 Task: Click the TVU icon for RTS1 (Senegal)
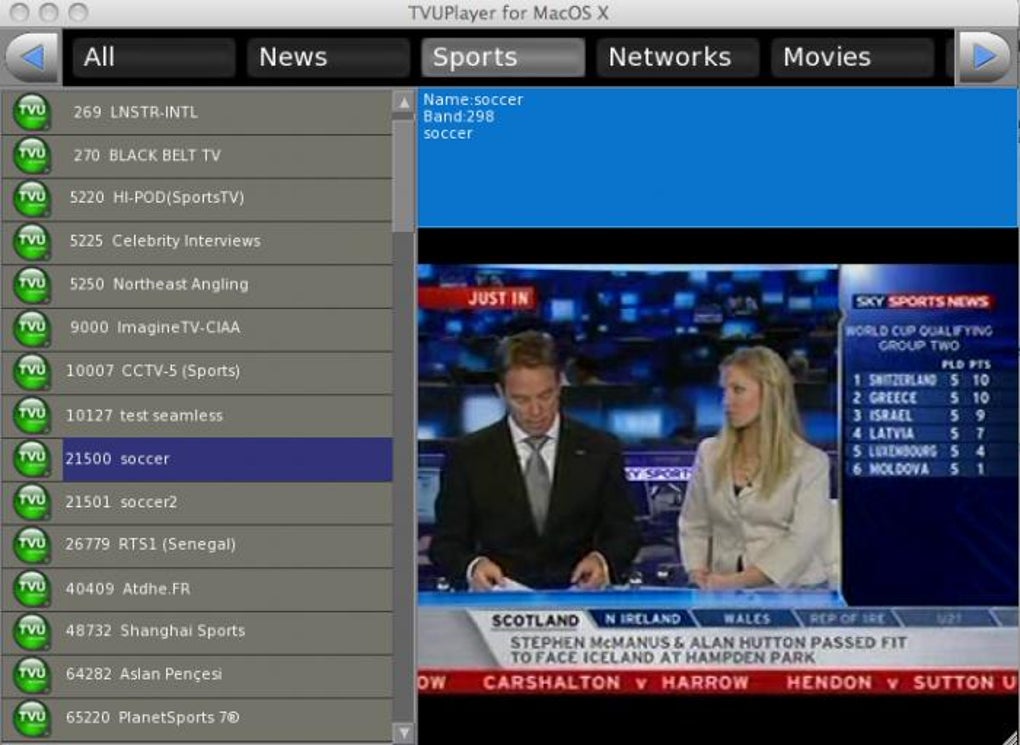(x=32, y=545)
